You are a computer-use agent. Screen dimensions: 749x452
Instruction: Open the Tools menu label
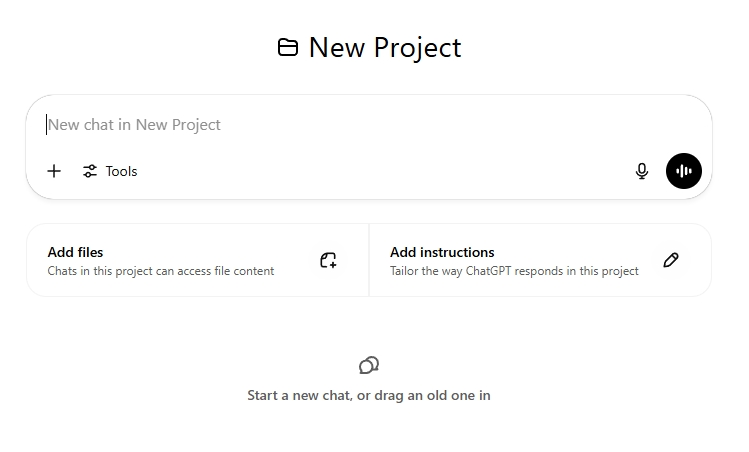tap(121, 171)
